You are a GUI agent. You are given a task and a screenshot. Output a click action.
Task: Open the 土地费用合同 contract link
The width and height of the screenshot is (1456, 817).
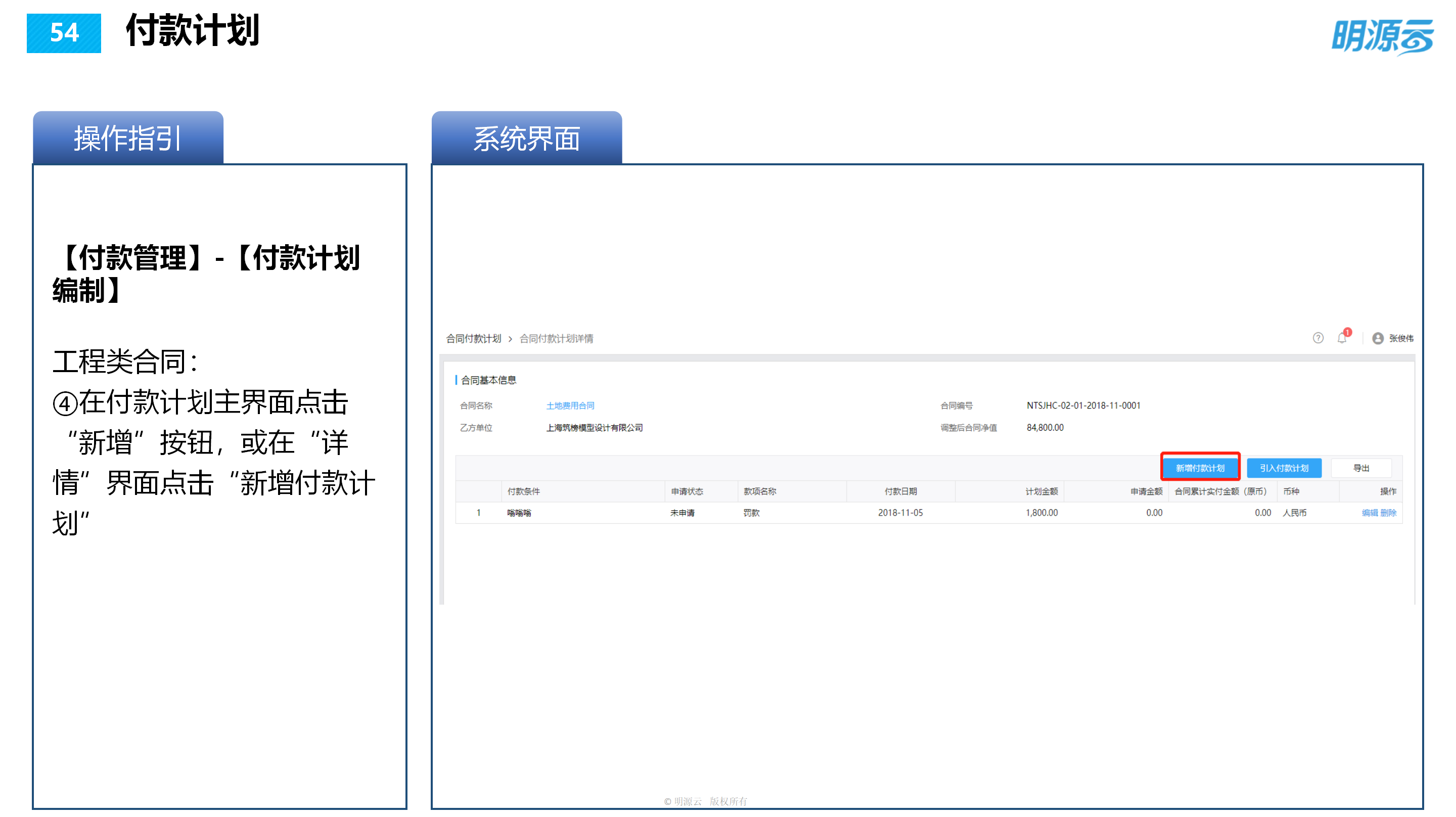pyautogui.click(x=570, y=405)
